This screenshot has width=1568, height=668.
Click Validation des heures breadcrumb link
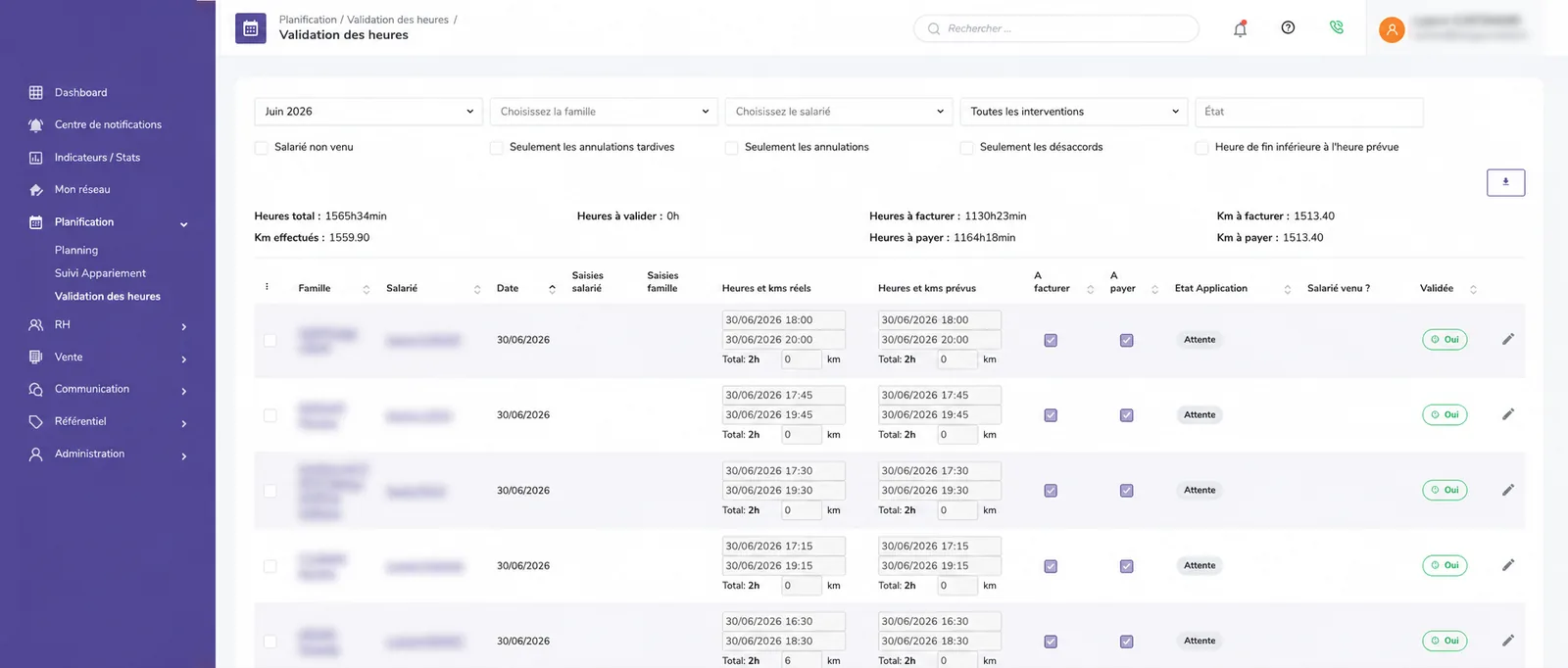point(398,20)
